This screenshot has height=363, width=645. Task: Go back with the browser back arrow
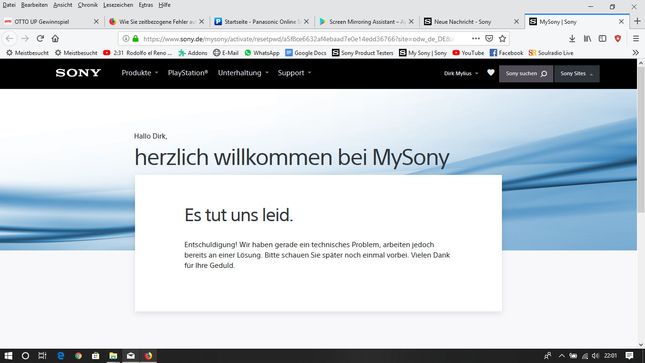tap(9, 39)
